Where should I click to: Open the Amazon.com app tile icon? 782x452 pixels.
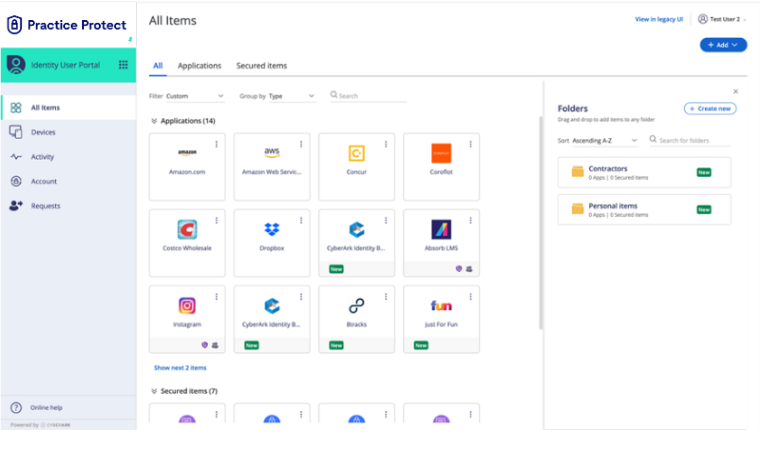tap(187, 152)
